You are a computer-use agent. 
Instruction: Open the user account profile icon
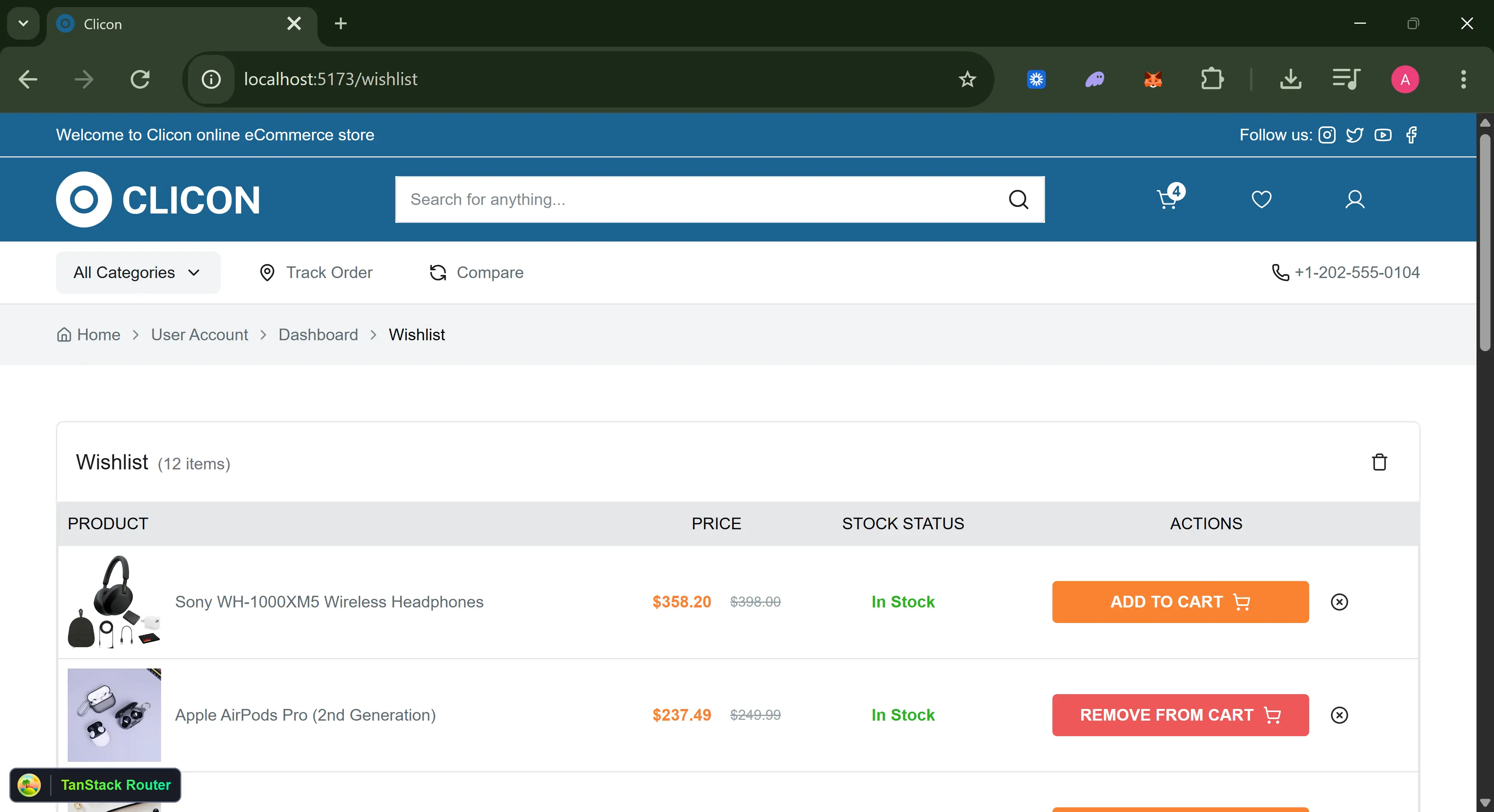(1355, 199)
